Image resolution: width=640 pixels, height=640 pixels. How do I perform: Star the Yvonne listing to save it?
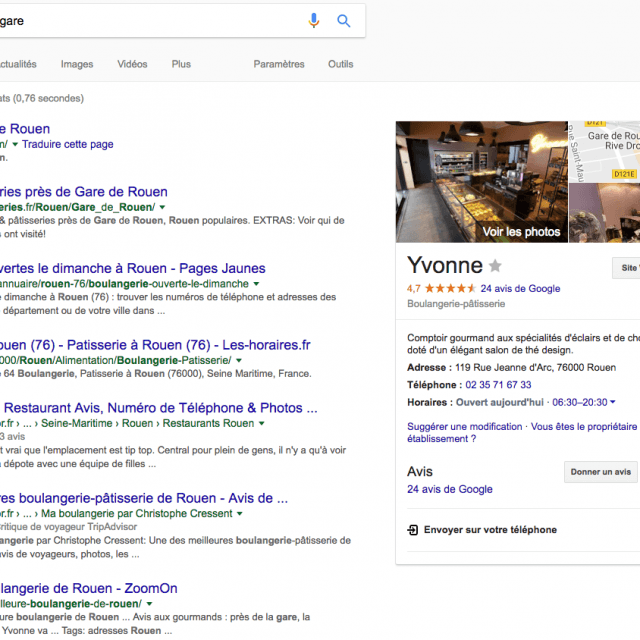[x=495, y=266]
